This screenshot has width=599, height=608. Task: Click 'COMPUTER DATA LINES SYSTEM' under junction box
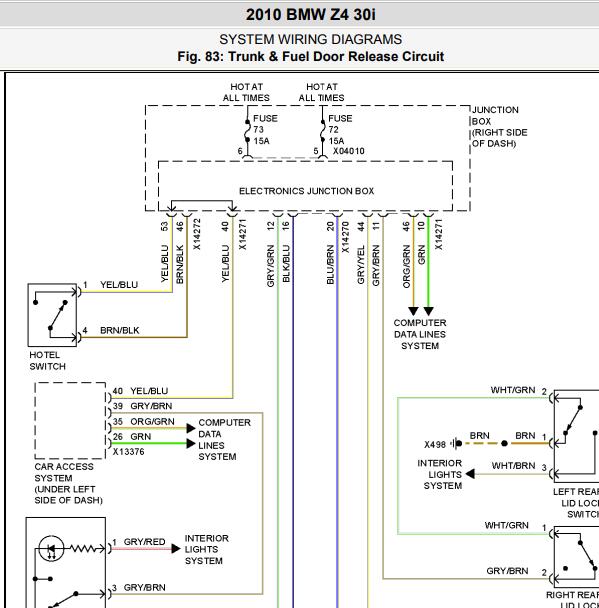[420, 334]
